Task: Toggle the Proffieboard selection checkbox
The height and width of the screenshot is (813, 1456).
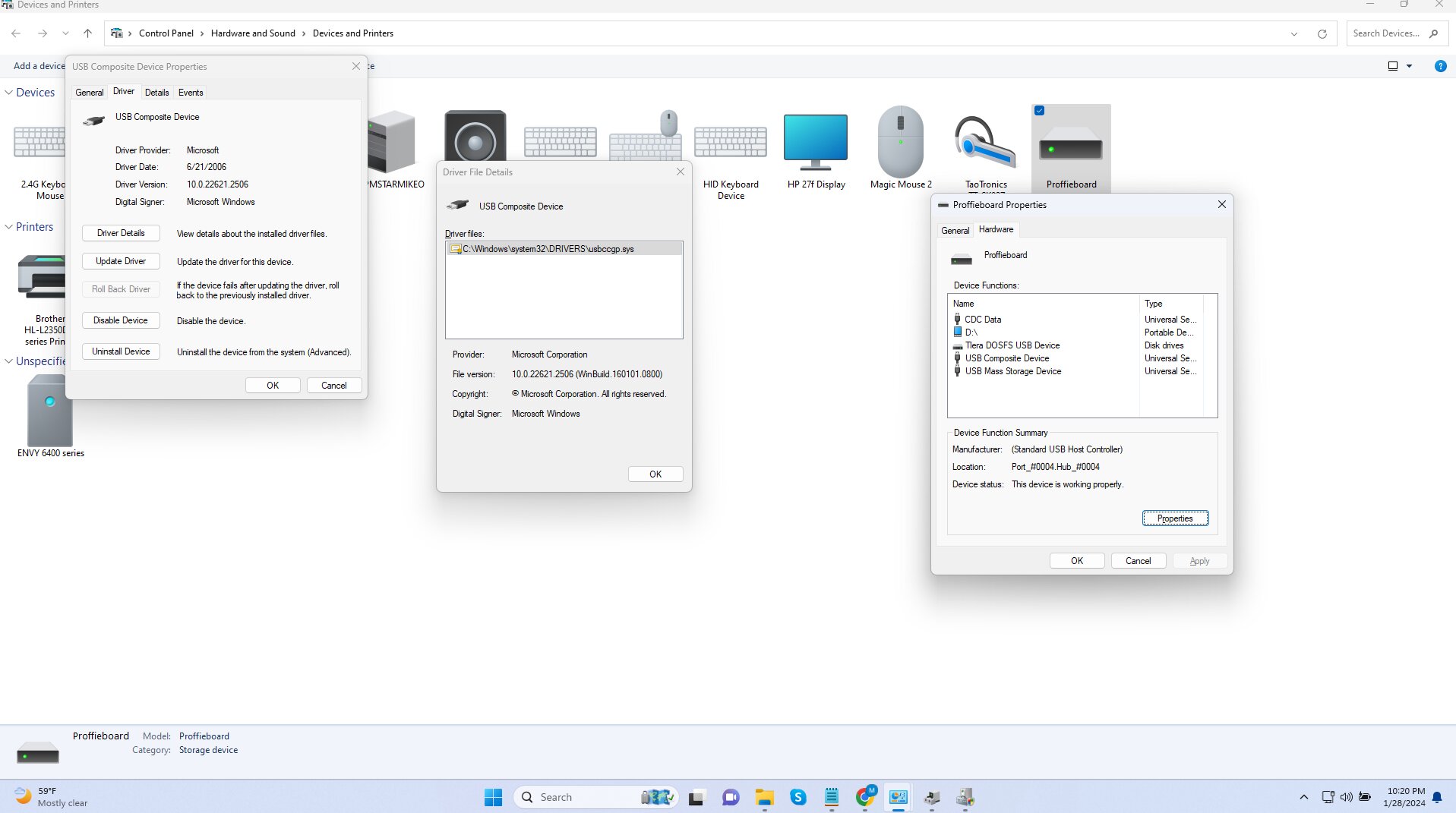Action: (x=1039, y=111)
